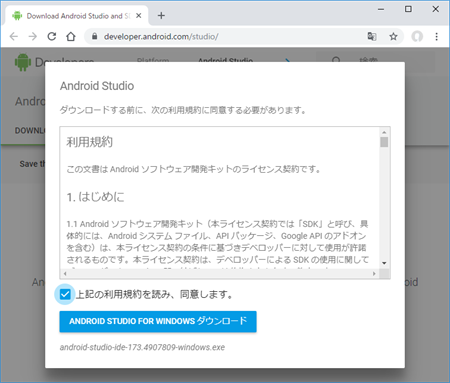Click the 1. はじめに section heading

(95, 197)
